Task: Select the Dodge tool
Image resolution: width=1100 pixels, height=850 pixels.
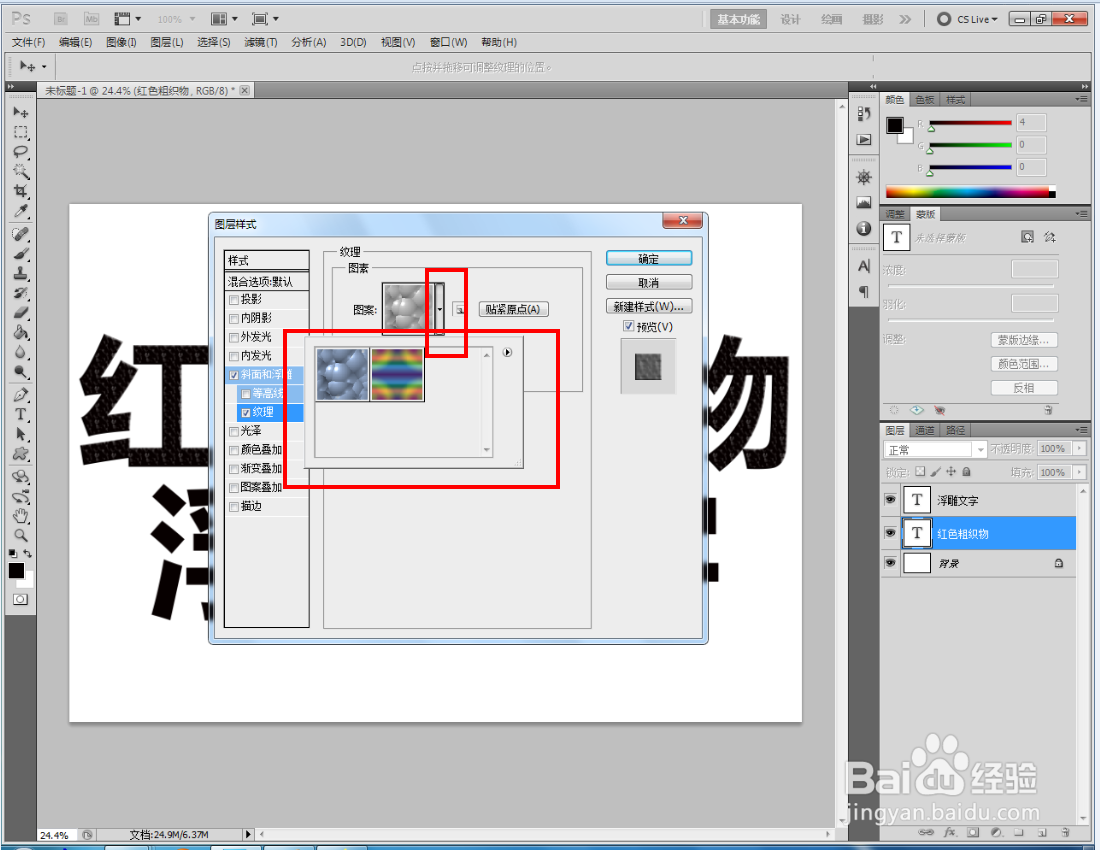Action: point(20,372)
